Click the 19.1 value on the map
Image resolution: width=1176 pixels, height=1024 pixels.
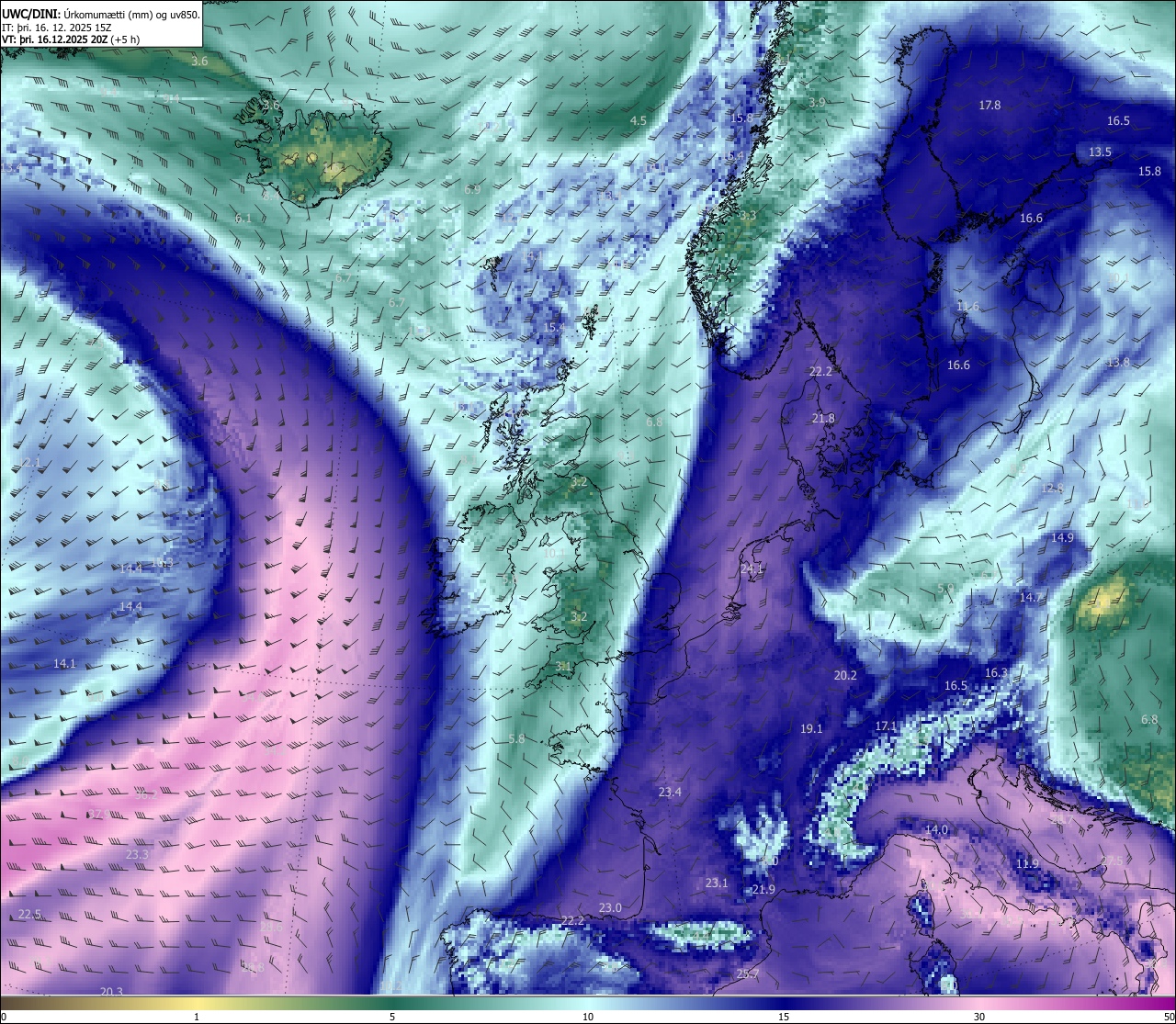pos(811,729)
